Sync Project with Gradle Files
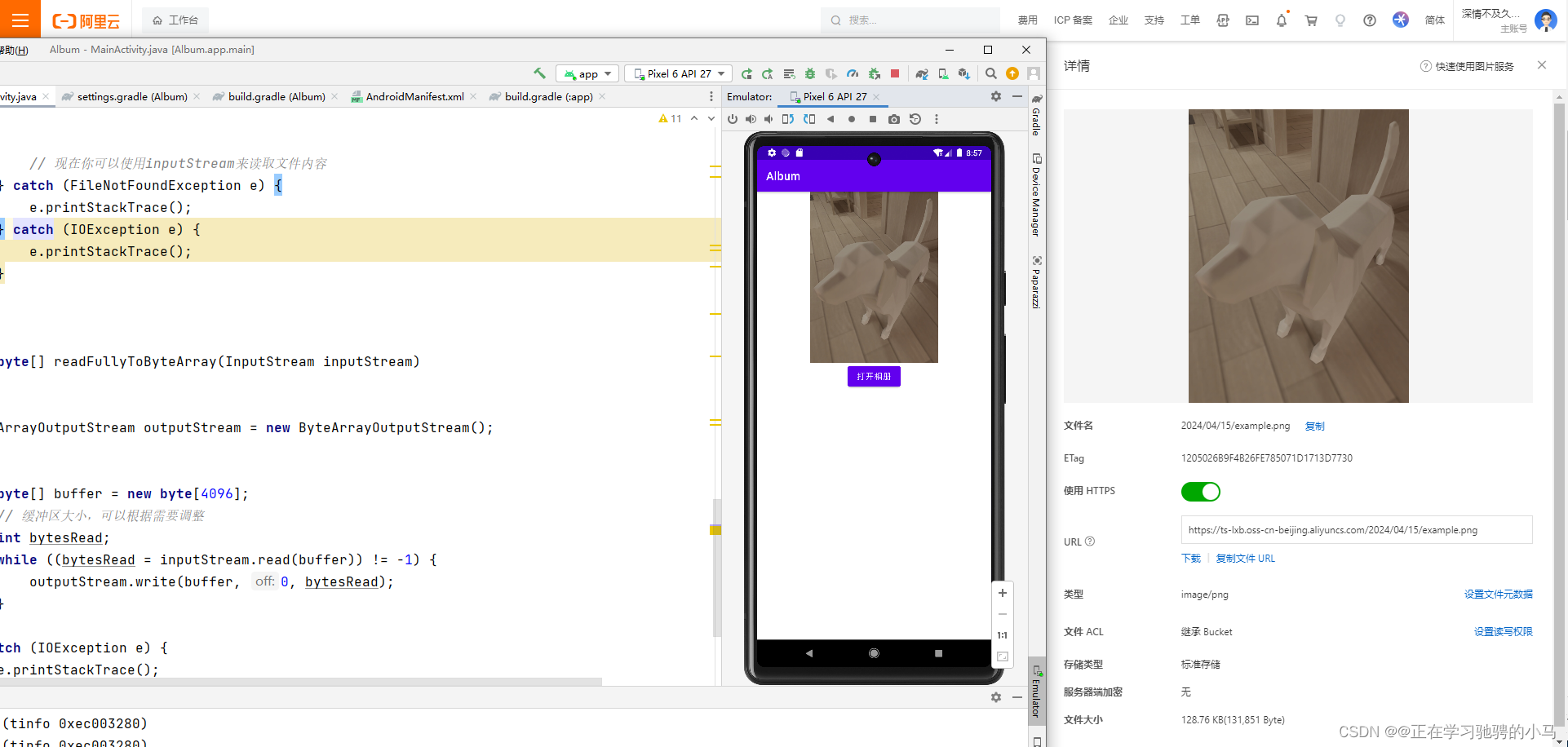 (x=922, y=73)
